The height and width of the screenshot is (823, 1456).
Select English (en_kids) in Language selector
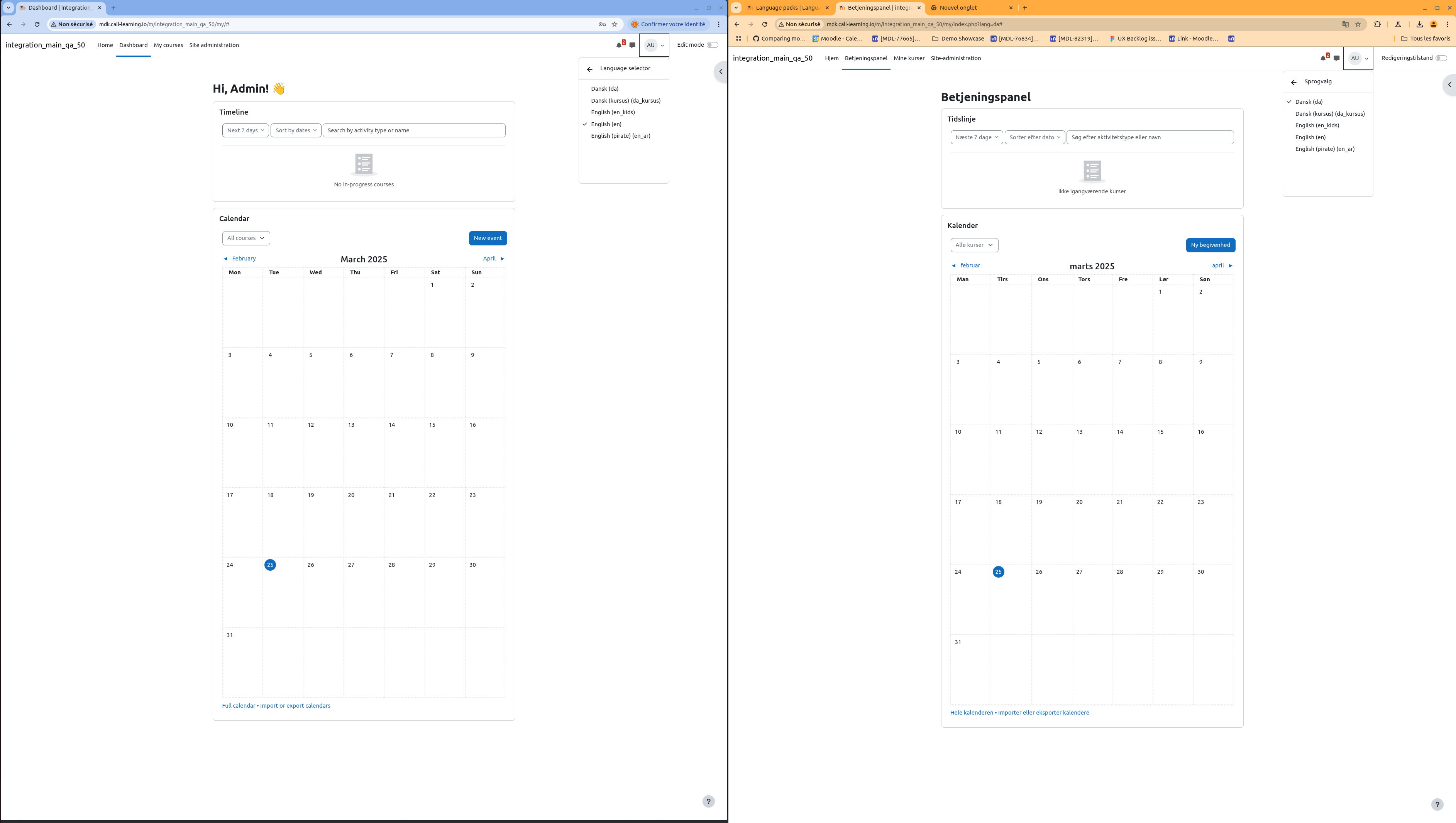613,113
